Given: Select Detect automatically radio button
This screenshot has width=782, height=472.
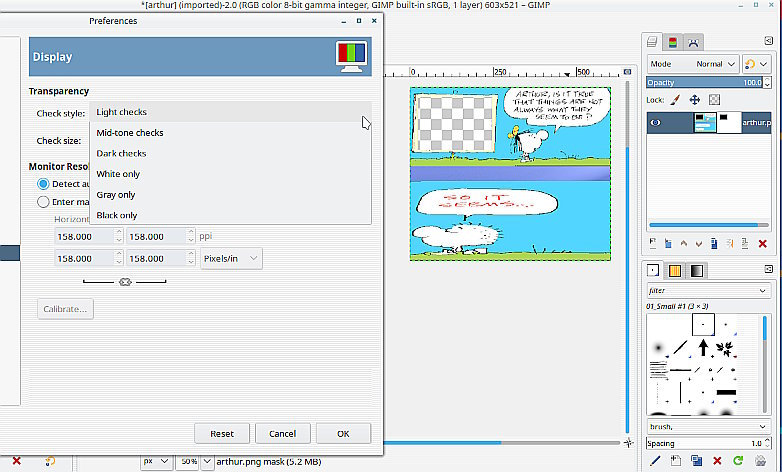Looking at the screenshot, I should [43, 184].
